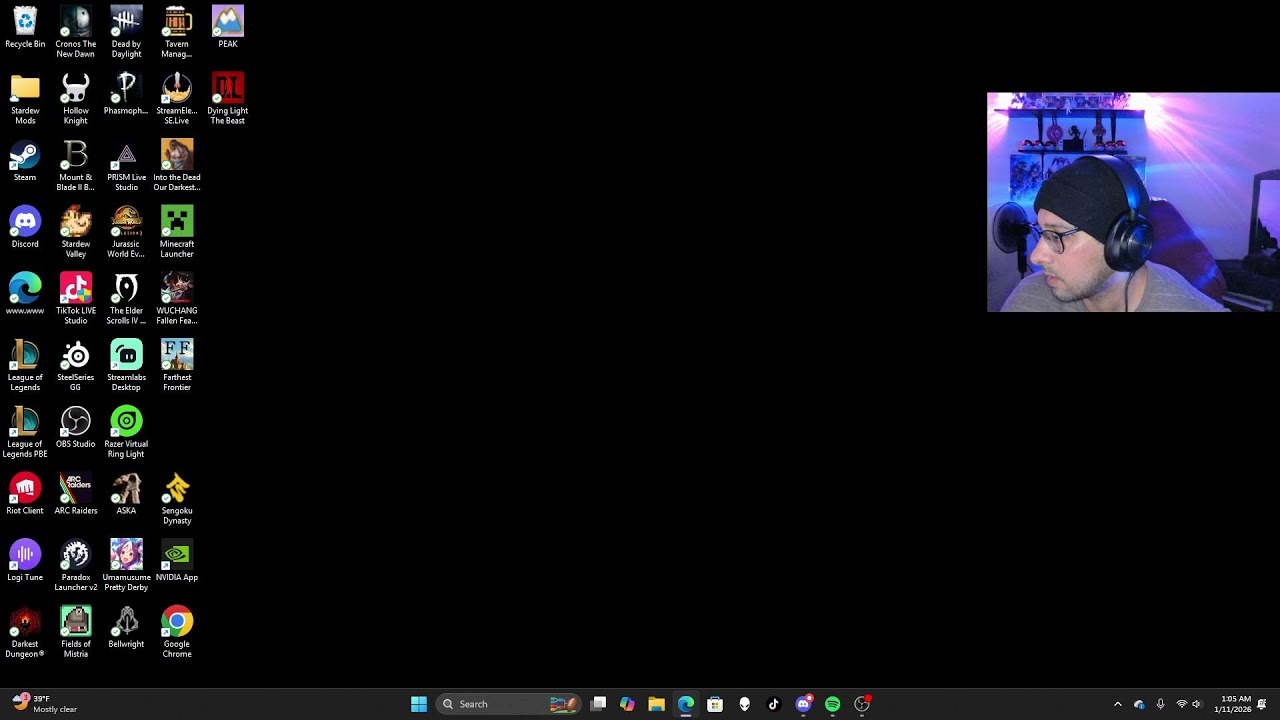Open Spotify from the taskbar

tap(832, 704)
